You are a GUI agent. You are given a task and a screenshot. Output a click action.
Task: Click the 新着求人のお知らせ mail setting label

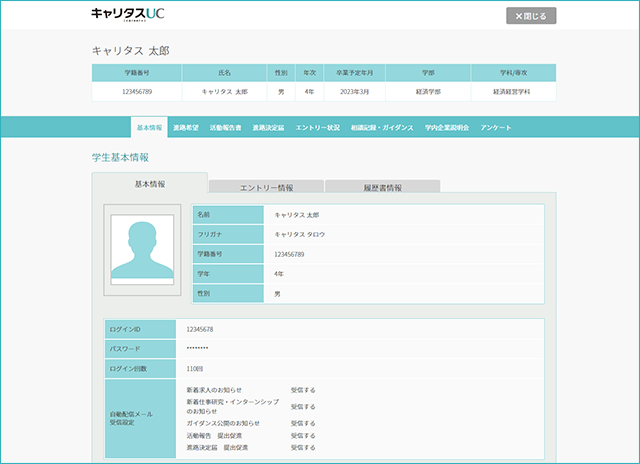tap(214, 390)
